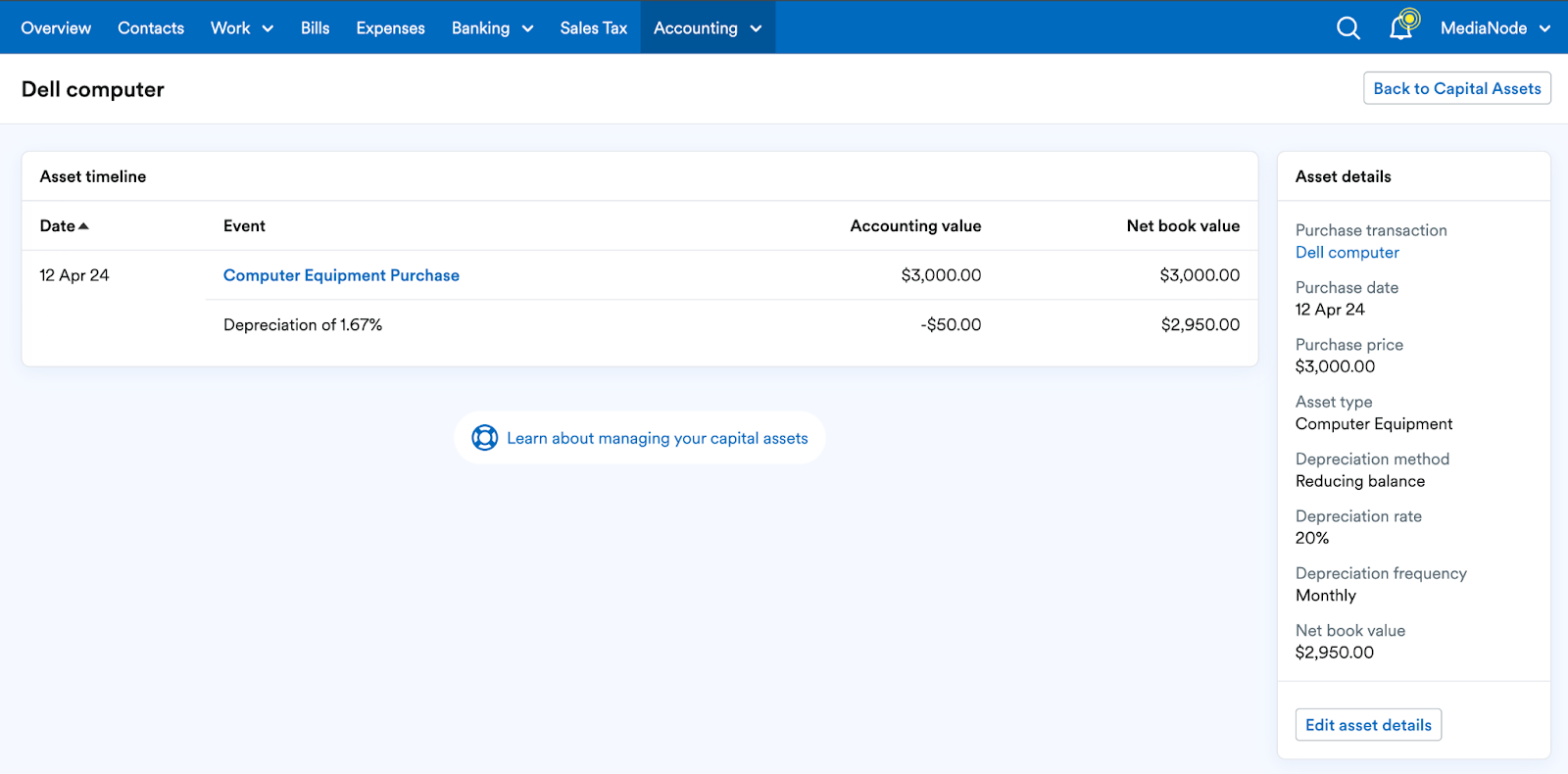Open Dell computer purchase transaction link
This screenshot has width=1568, height=774.
click(x=1347, y=253)
